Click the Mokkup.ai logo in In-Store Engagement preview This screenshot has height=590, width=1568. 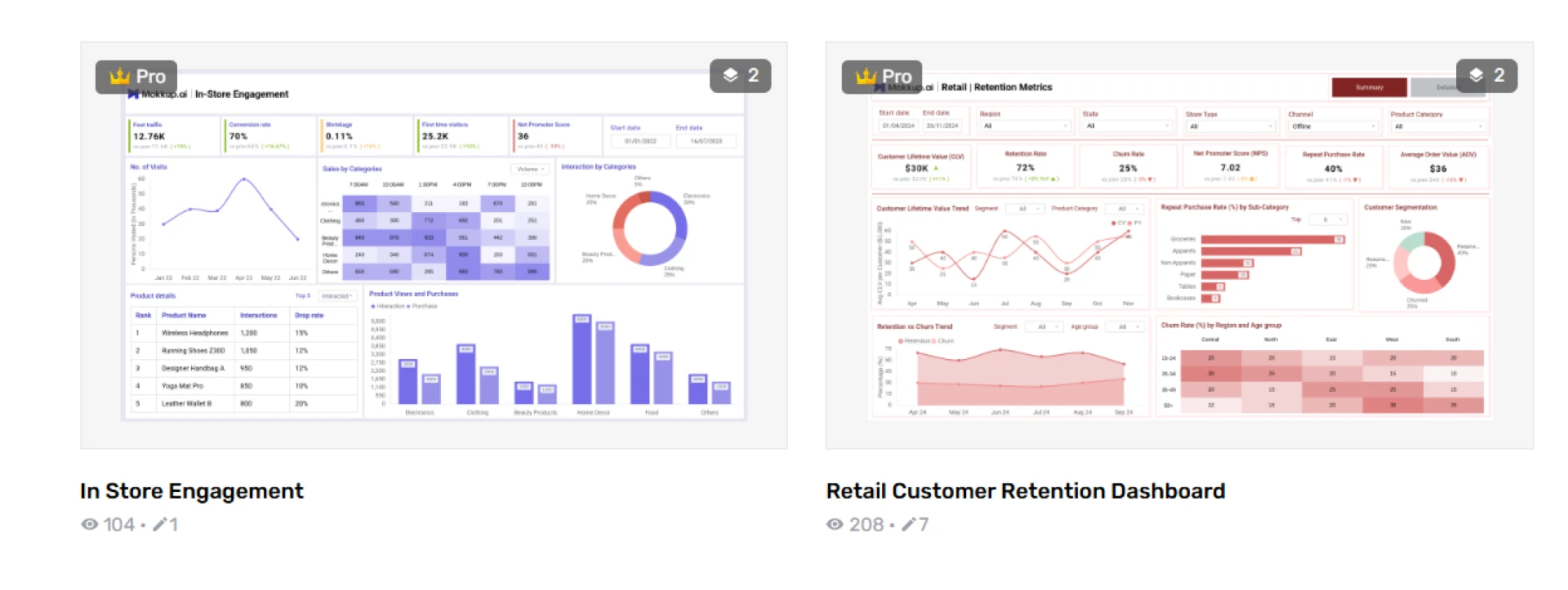(x=158, y=95)
